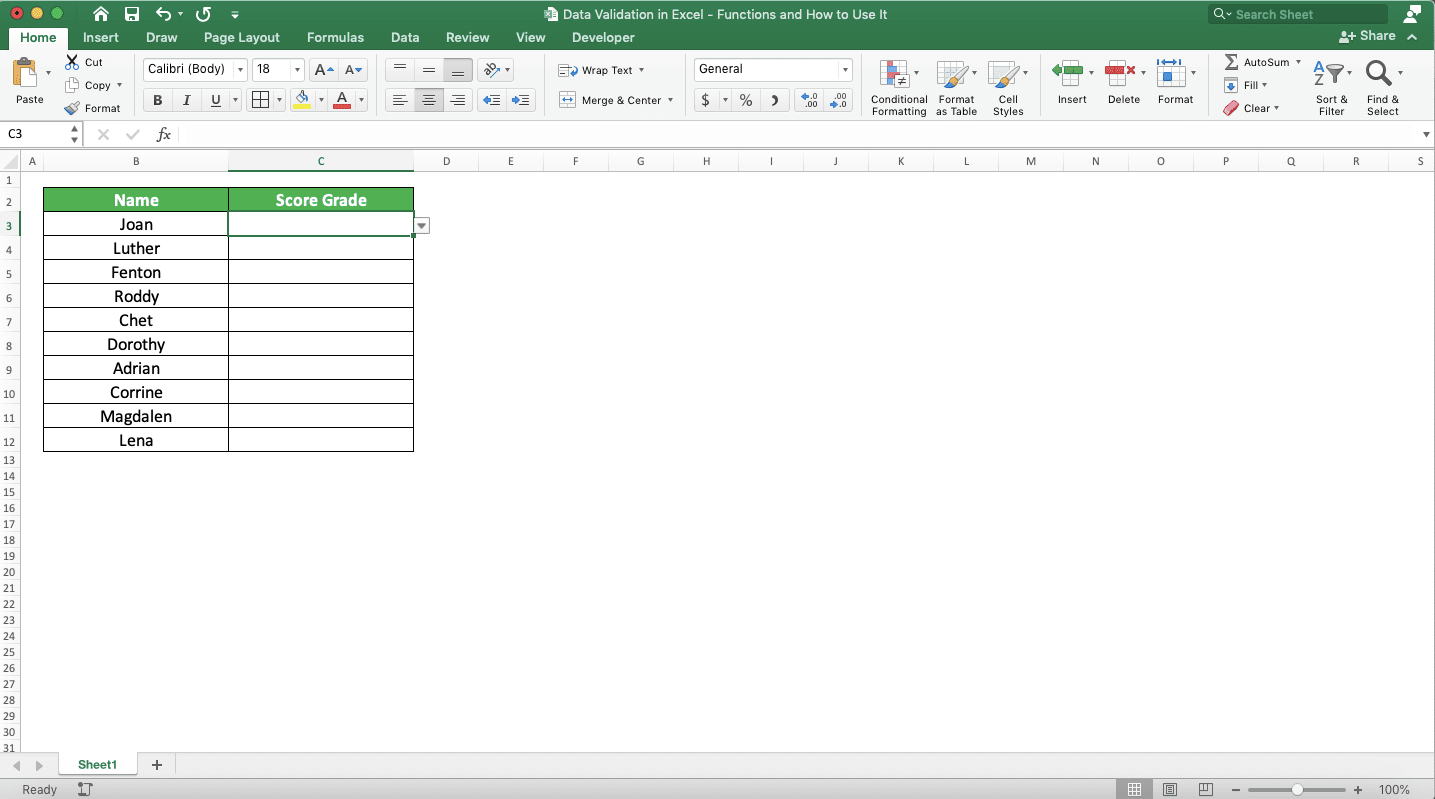1435x799 pixels.
Task: Increase decimal places
Action: click(809, 100)
